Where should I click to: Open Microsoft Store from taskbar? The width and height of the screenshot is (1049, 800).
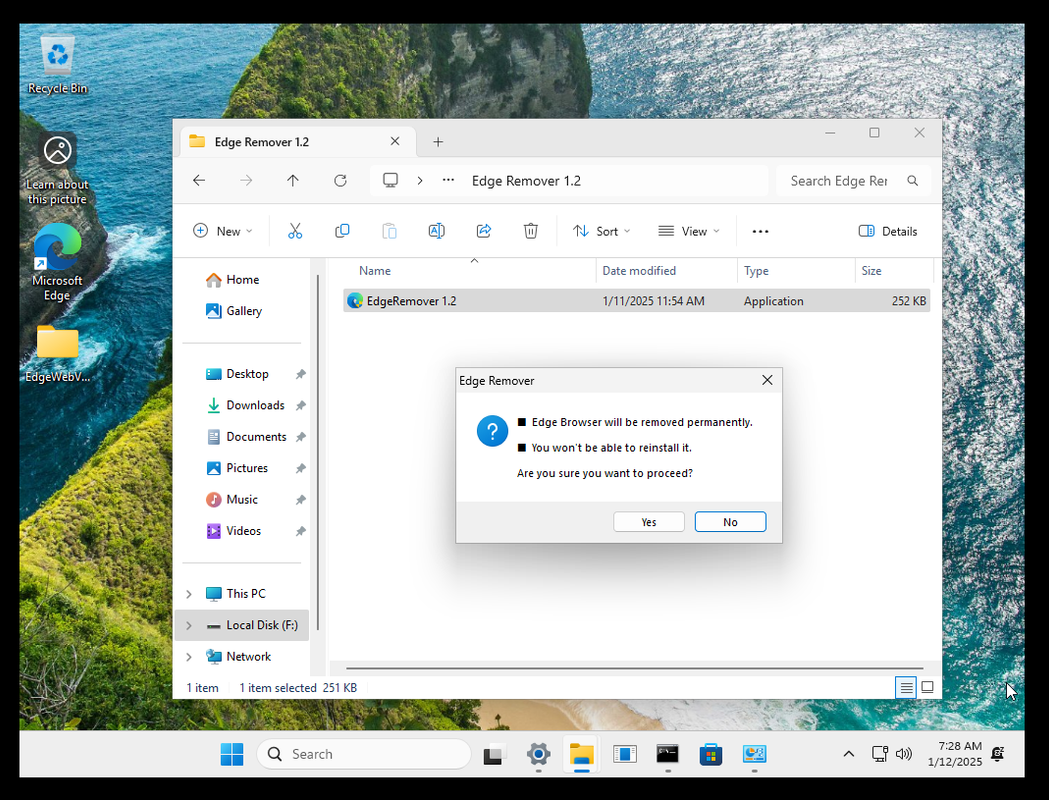click(x=710, y=755)
